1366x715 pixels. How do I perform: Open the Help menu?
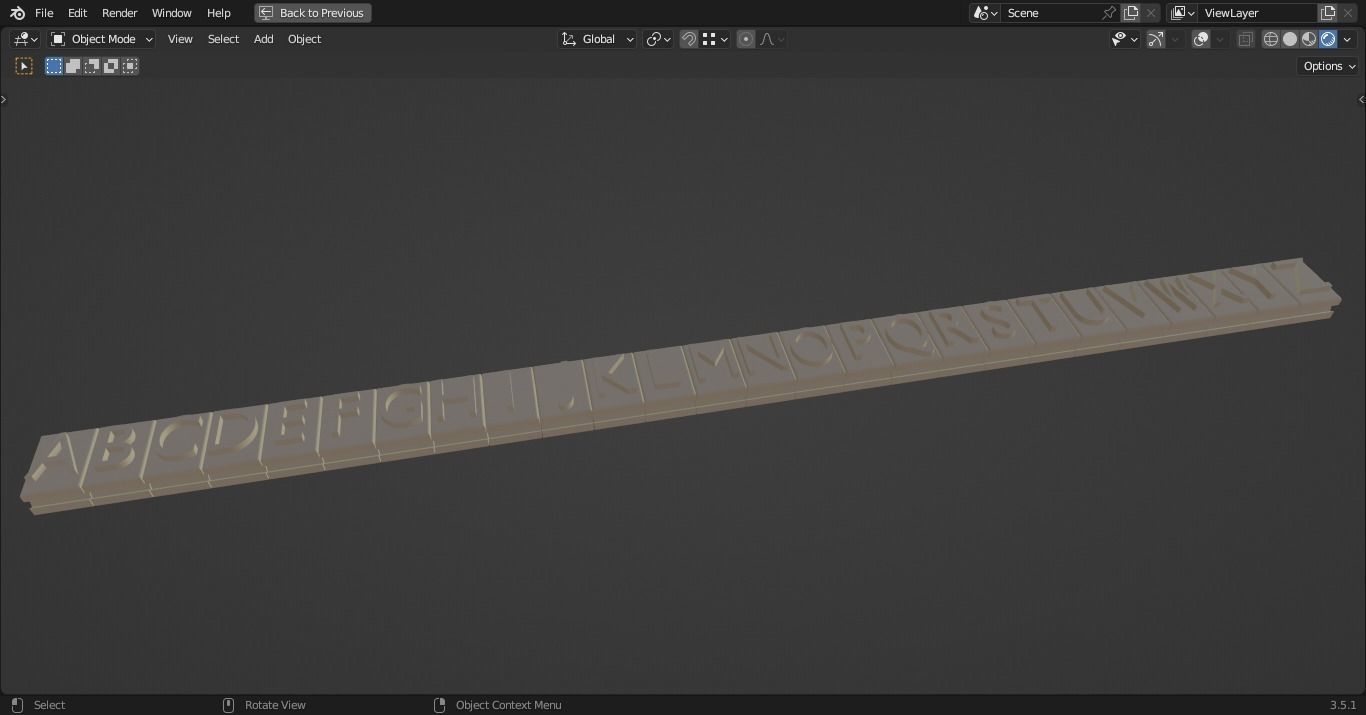[218, 13]
